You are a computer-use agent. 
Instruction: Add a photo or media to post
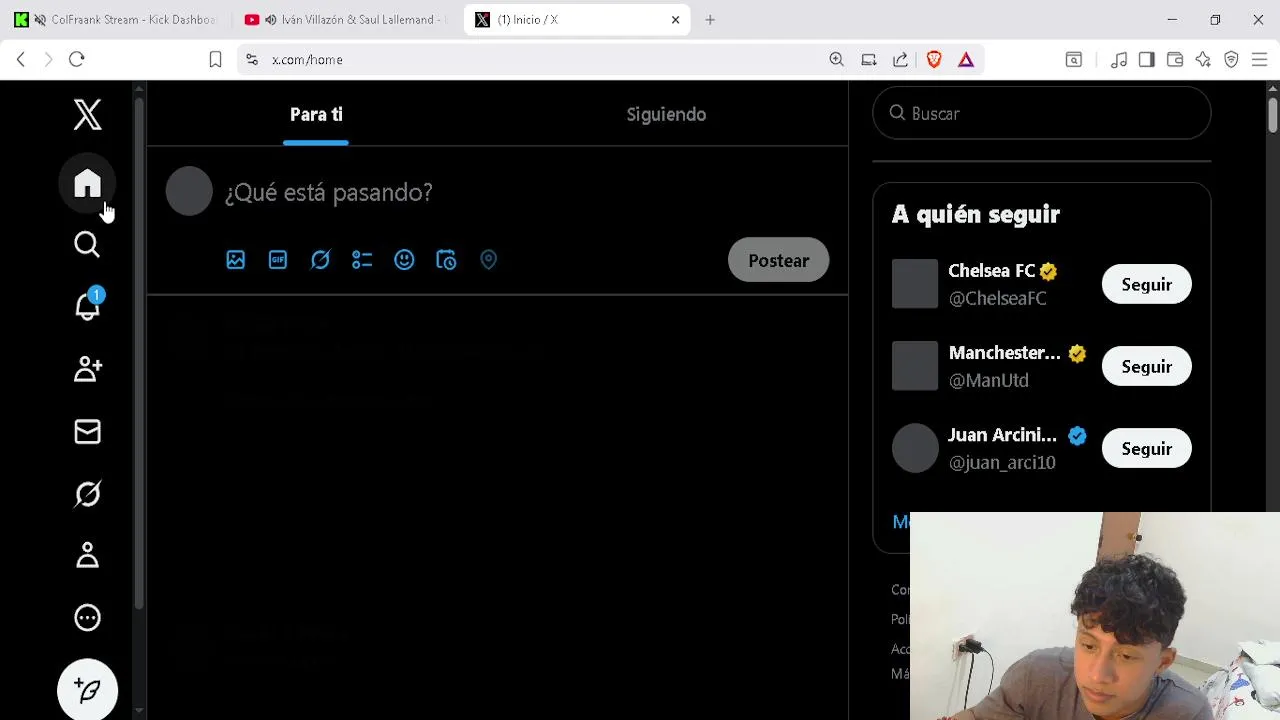point(235,260)
